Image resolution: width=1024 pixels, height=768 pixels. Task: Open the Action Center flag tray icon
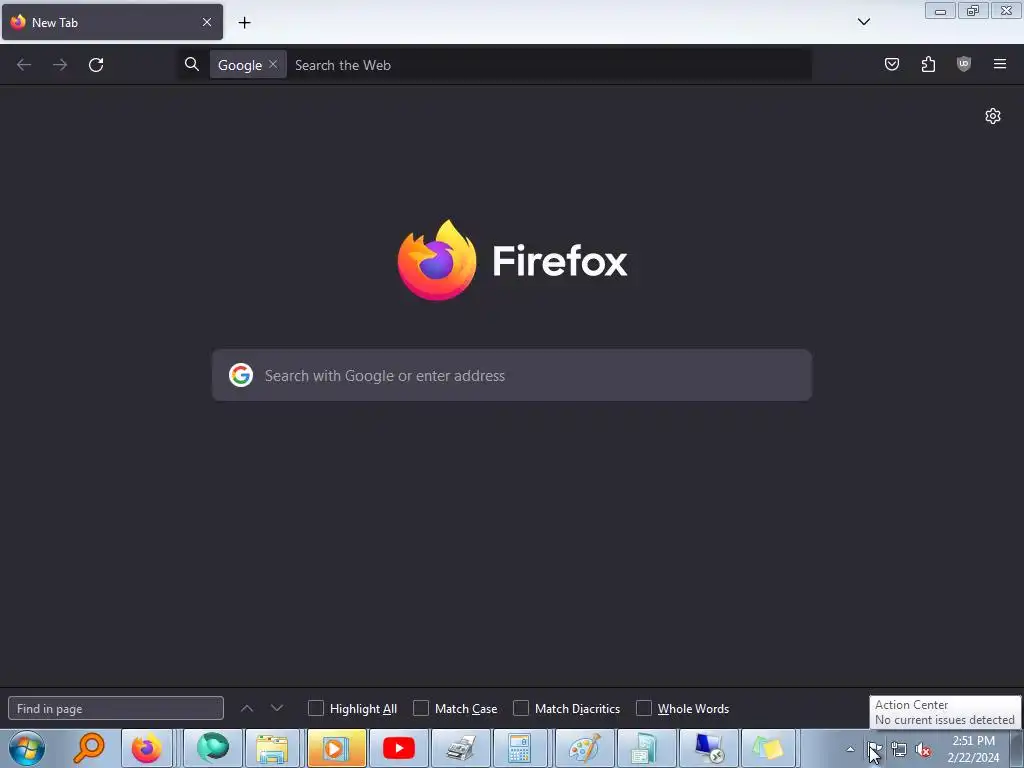point(875,749)
